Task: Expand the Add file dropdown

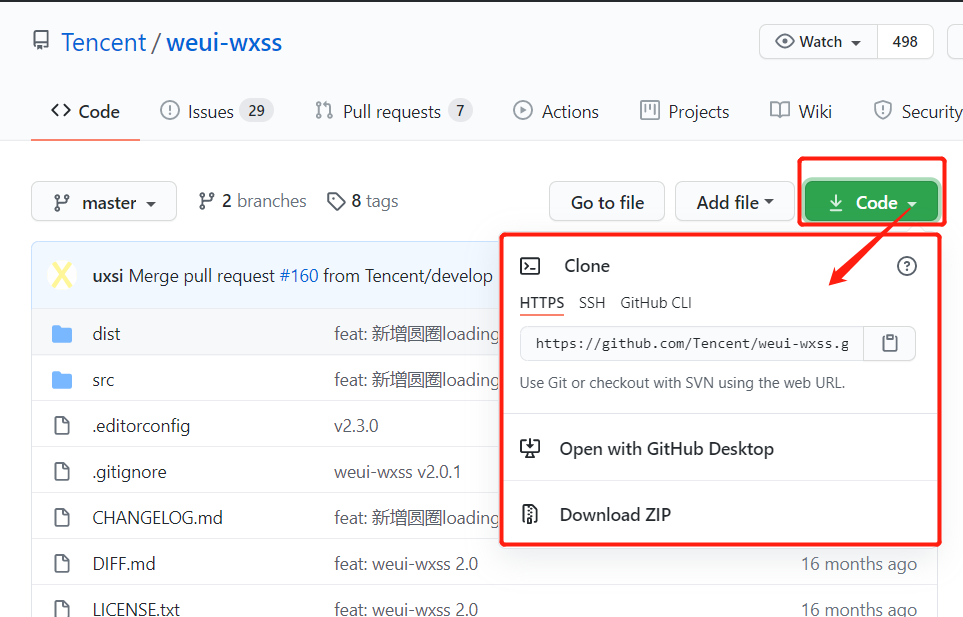Action: (735, 201)
